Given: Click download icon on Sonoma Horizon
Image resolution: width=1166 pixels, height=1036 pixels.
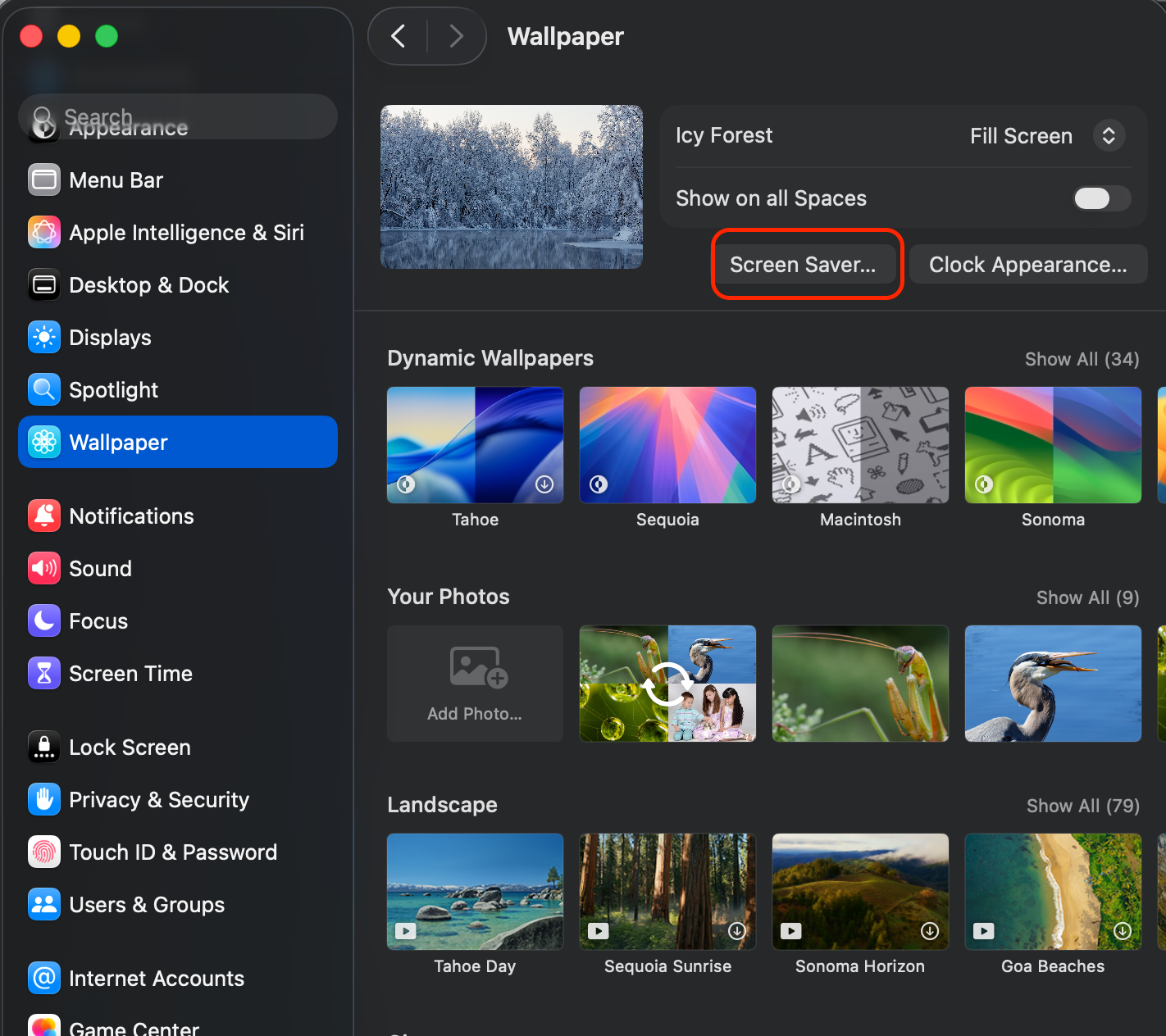Looking at the screenshot, I should (x=930, y=930).
